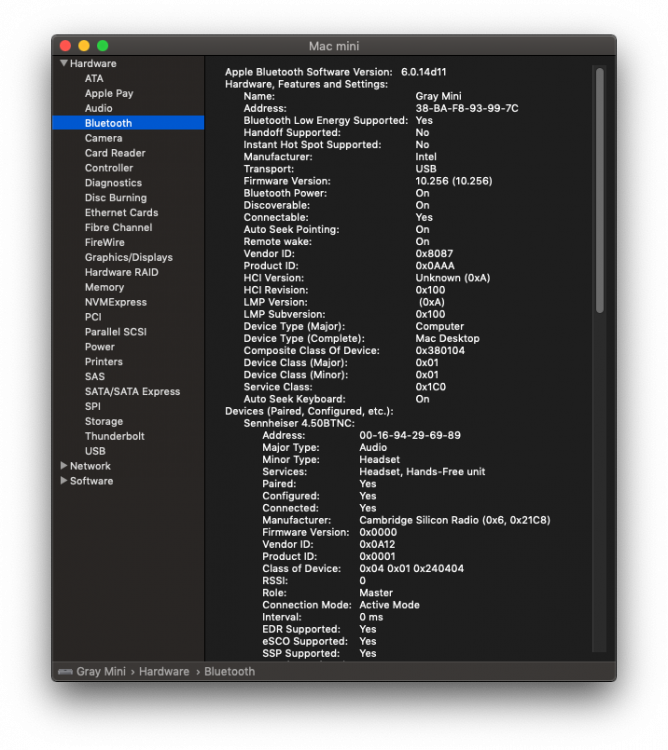The image size is (668, 750).
Task: Click the yellow minimize window button
Action: coord(84,45)
